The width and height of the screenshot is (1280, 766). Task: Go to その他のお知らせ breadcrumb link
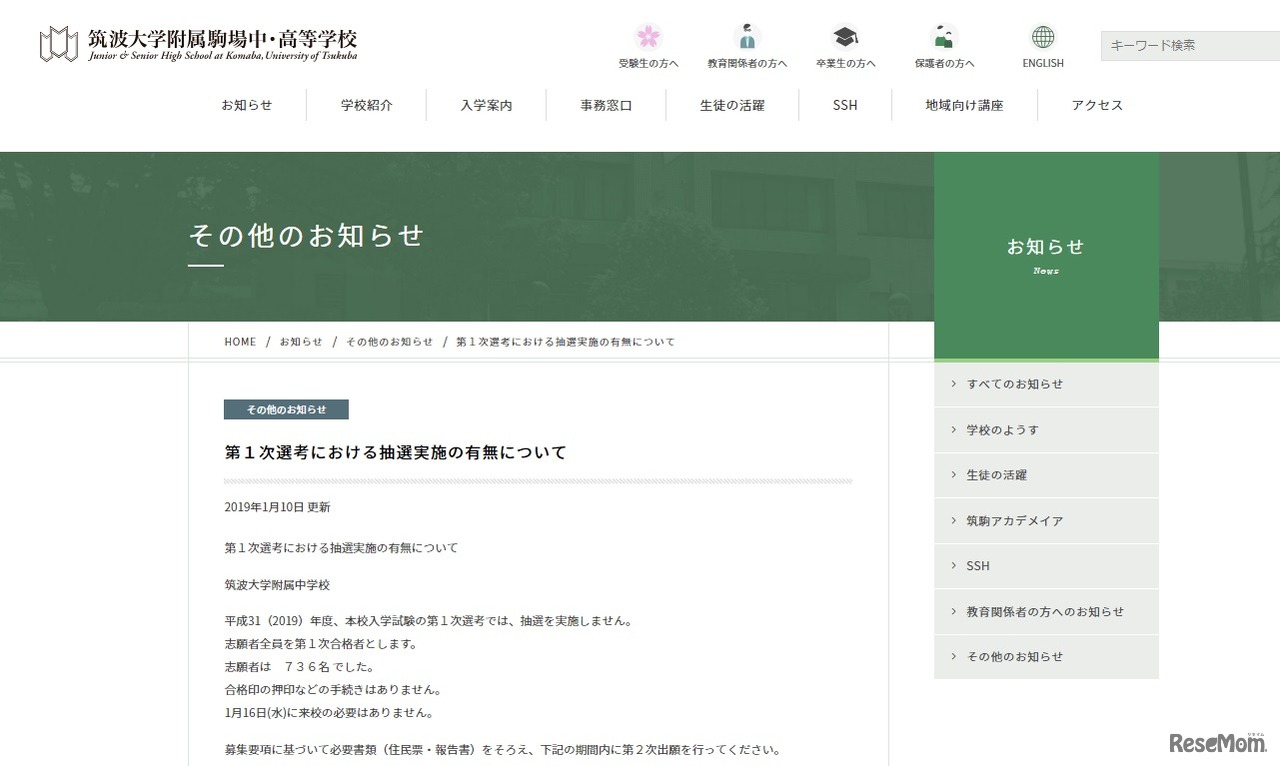coord(389,342)
